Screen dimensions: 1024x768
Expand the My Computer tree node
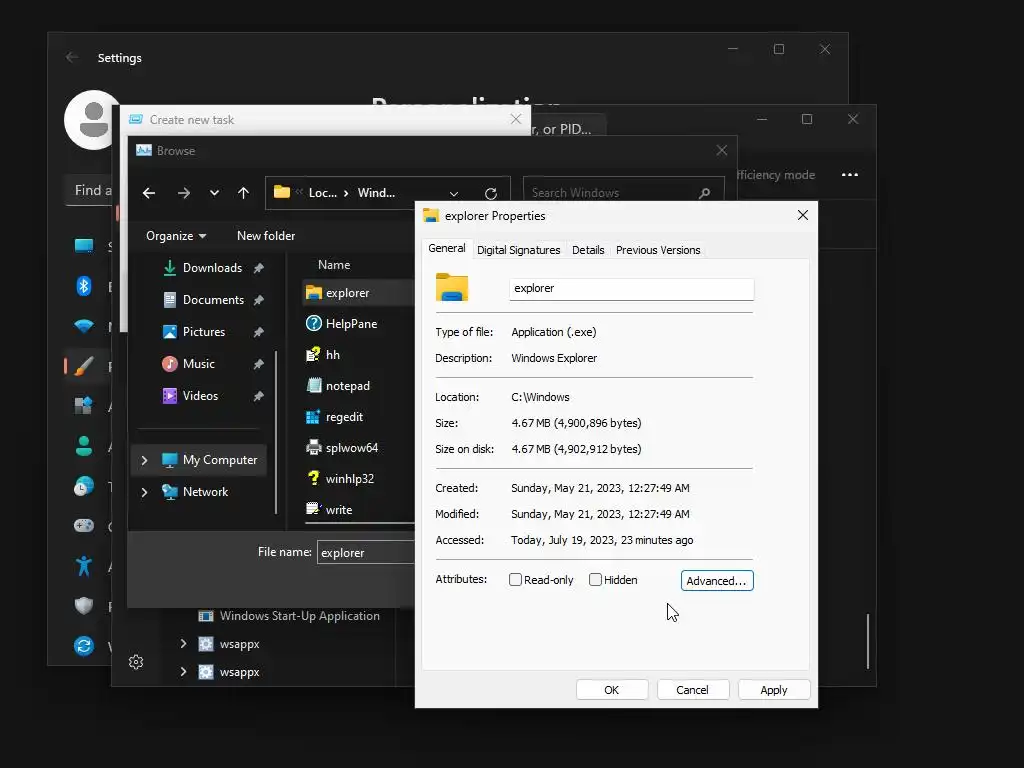point(144,460)
